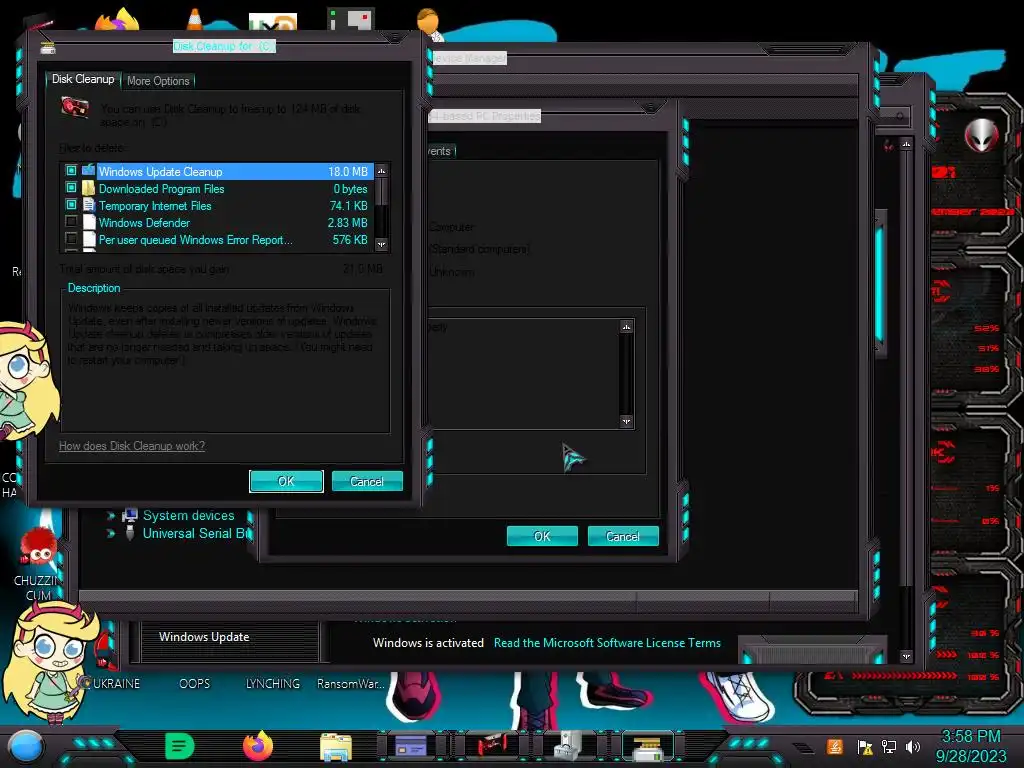Read the Microsoft Software License Terms link
1024x768 pixels.
tap(607, 643)
